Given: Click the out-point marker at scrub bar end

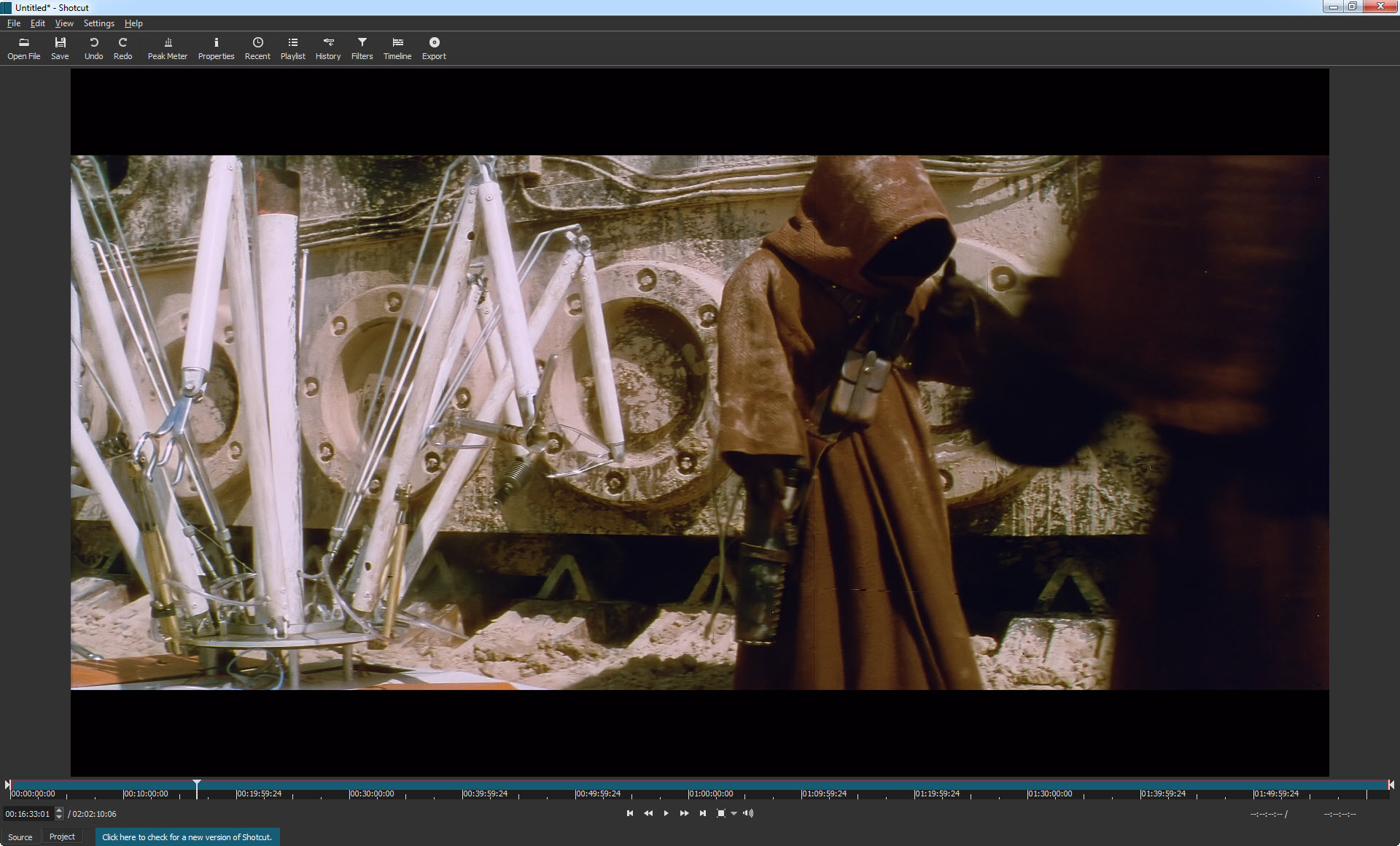Looking at the screenshot, I should [1391, 785].
